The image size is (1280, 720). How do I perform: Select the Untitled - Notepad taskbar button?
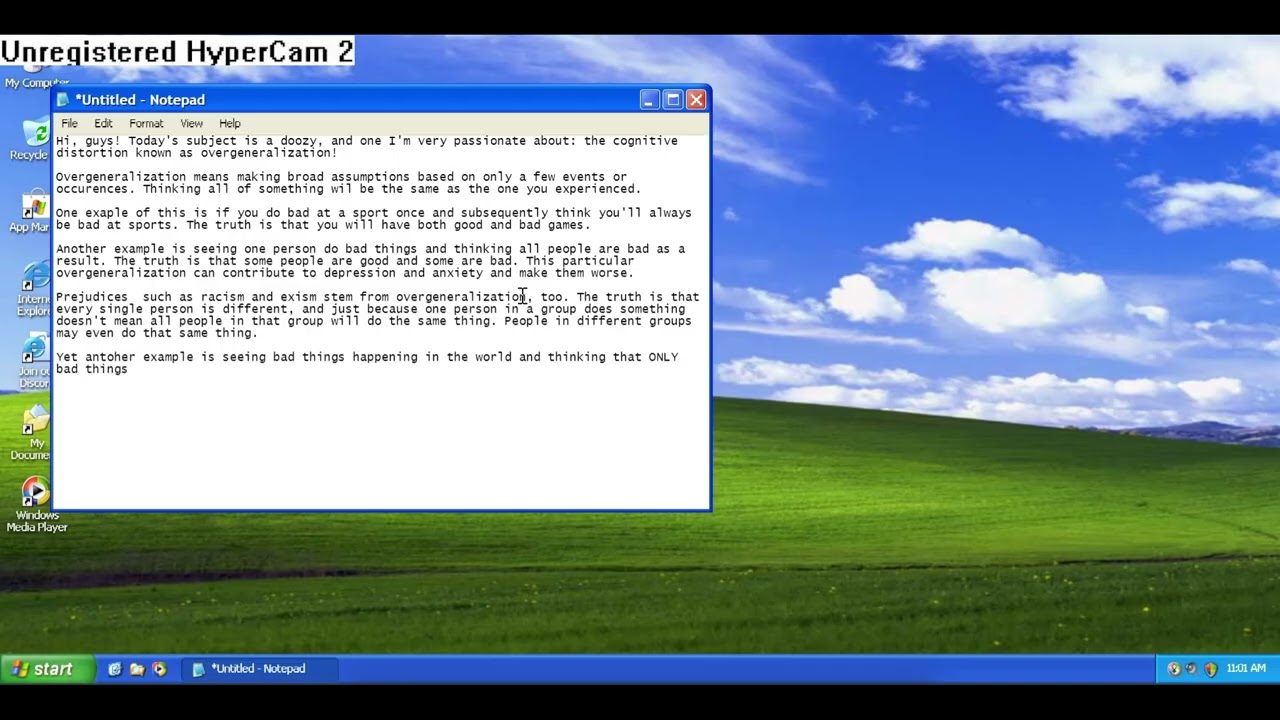259,669
